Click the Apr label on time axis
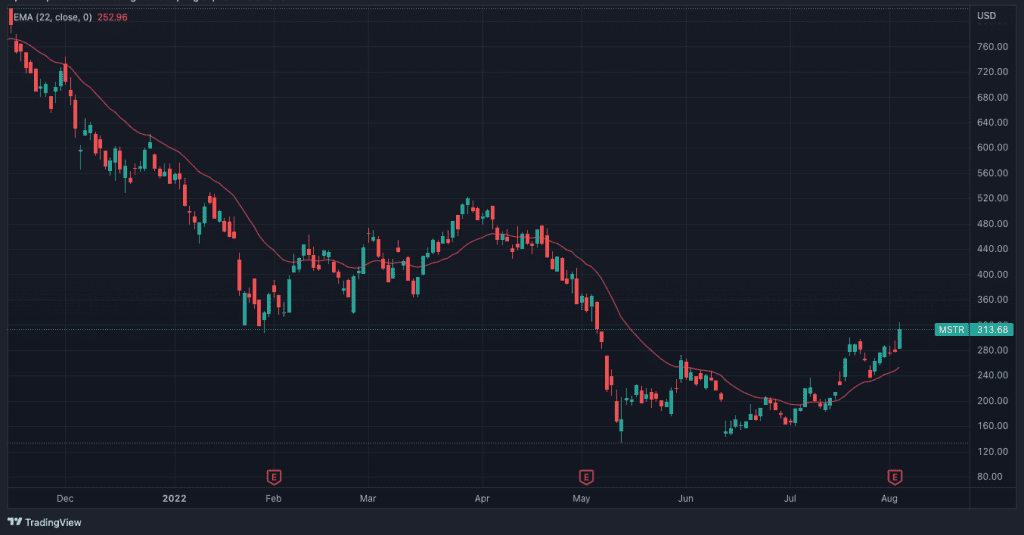Viewport: 1024px width, 535px height. (x=482, y=498)
